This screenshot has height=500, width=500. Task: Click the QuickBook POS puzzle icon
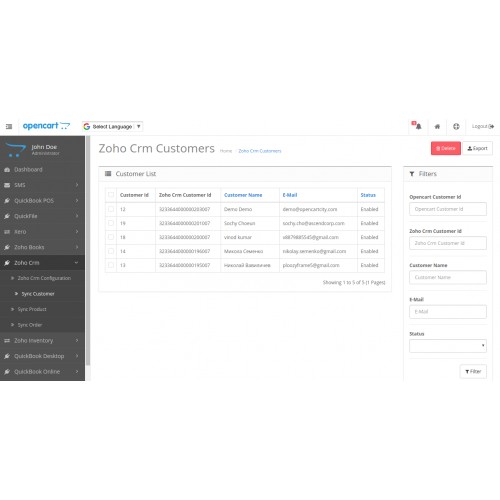coord(7,201)
